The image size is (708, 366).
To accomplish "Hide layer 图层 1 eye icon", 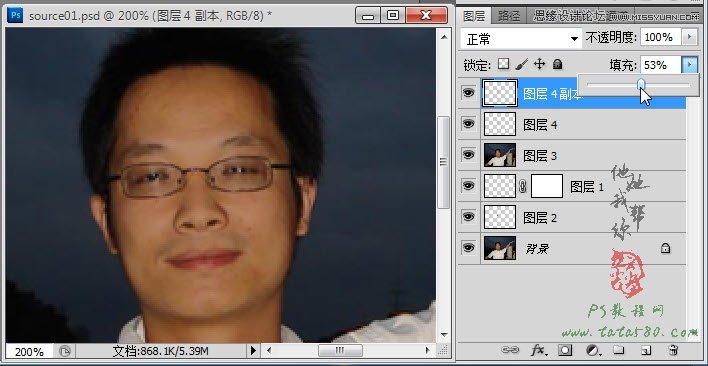I will [469, 185].
